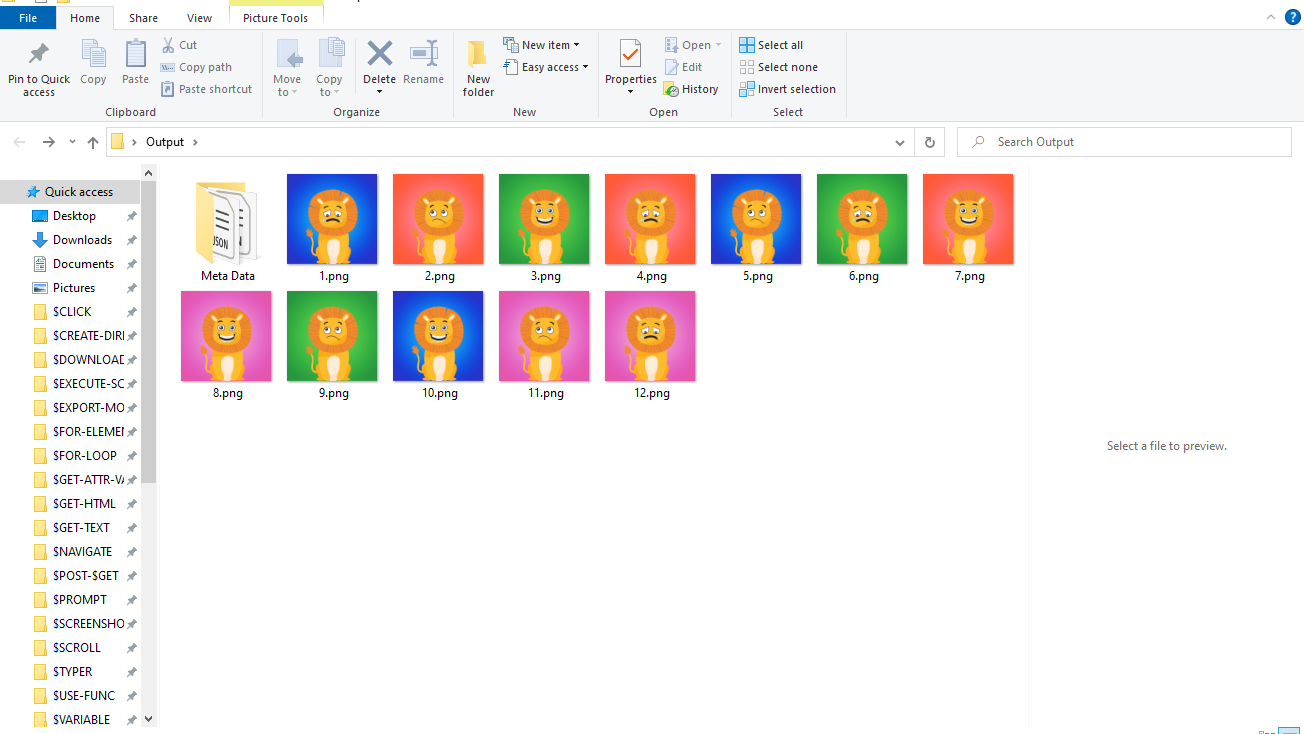Open Properties checkmark icon
1304x734 pixels.
click(x=630, y=54)
